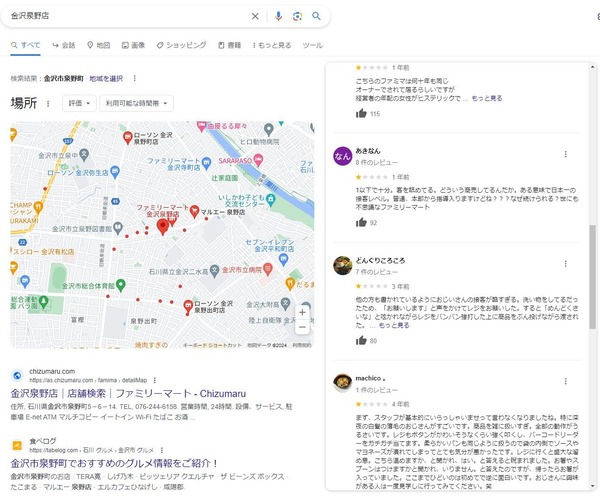The width and height of the screenshot is (600, 497).
Task: Open more options next to 地域を選択
Action: (x=134, y=78)
